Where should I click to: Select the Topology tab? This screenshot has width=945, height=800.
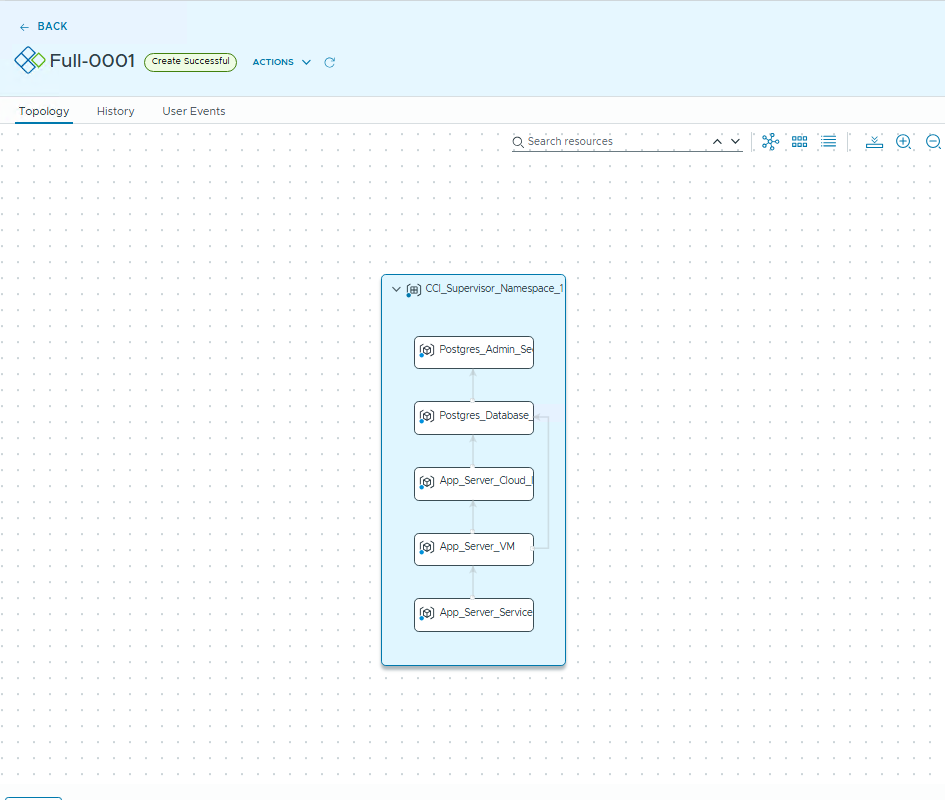point(44,111)
